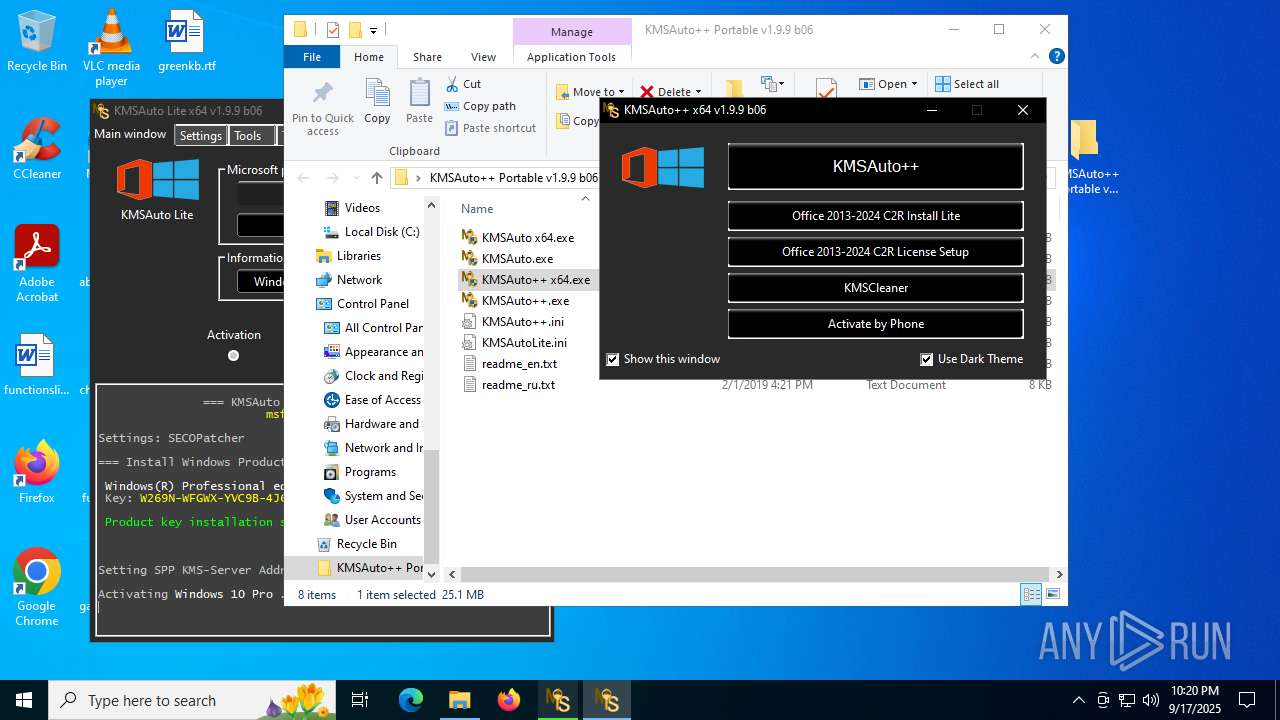Open the Firefox desktop shortcut
This screenshot has width=1280, height=720.
[37, 471]
